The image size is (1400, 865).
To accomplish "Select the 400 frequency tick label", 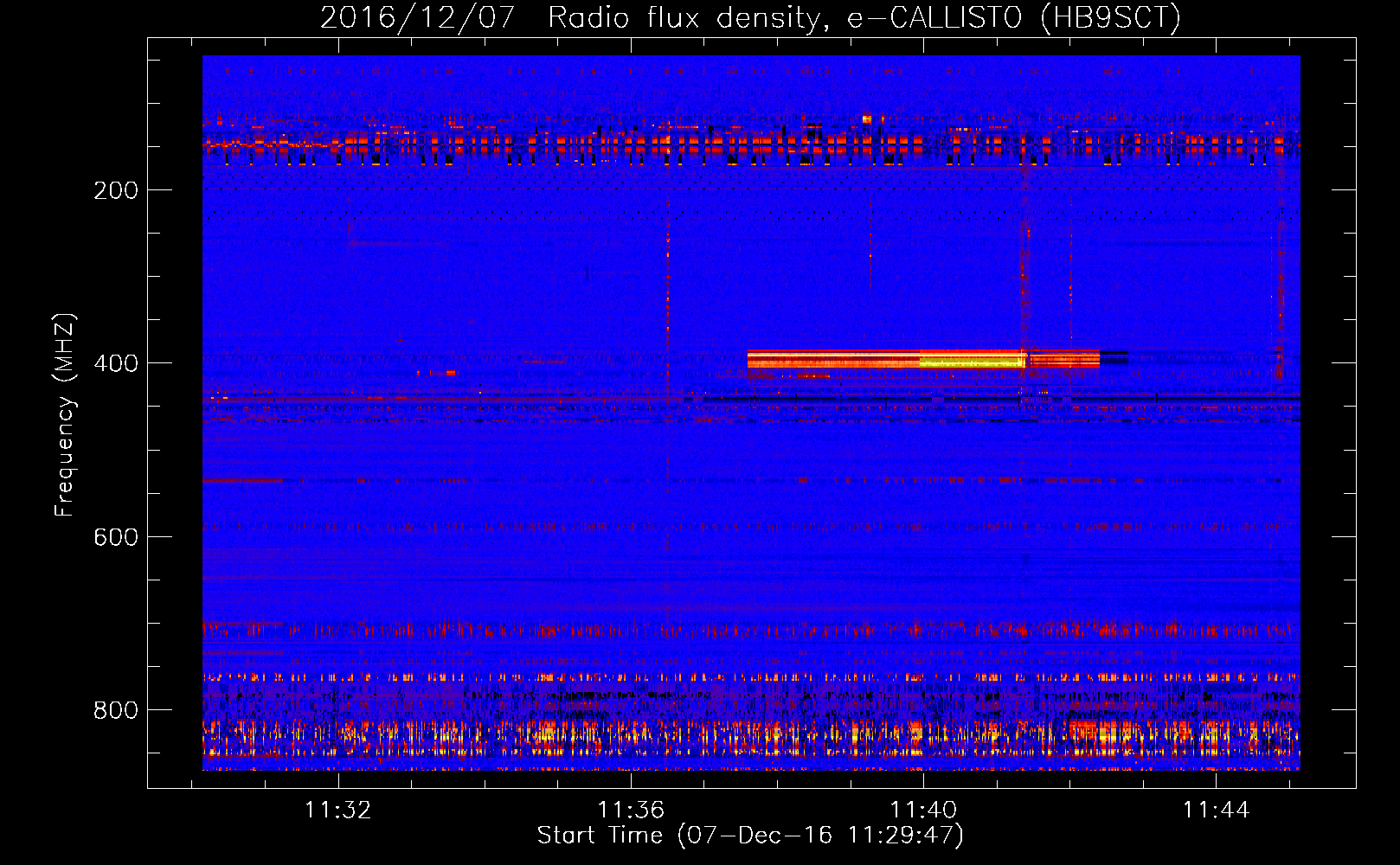I will point(116,363).
